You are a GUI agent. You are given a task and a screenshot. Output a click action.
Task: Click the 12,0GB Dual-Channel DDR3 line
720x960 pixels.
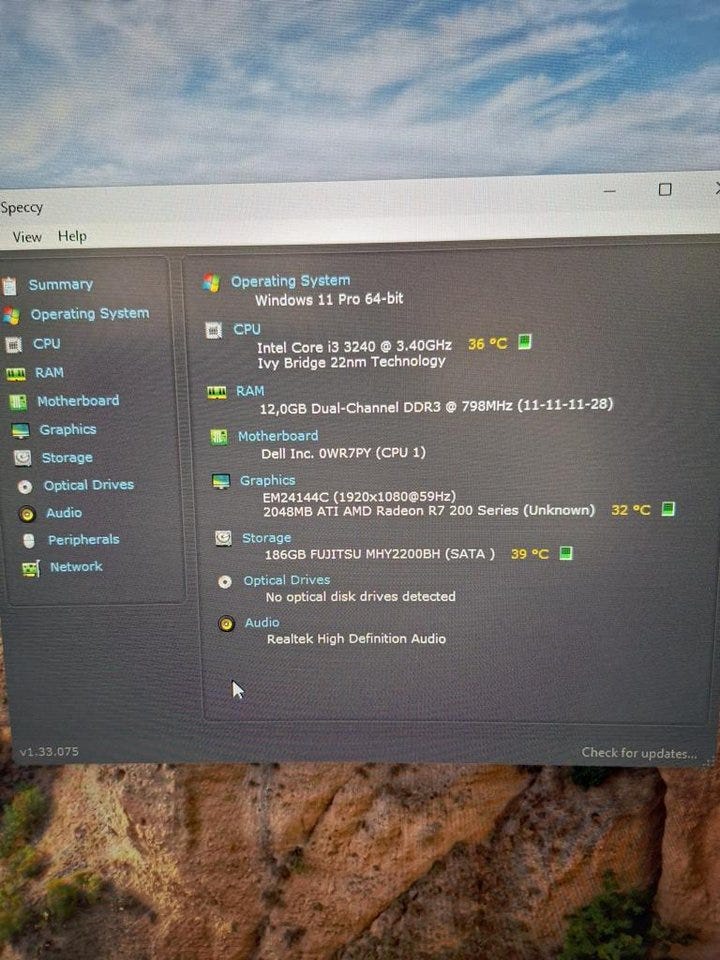(x=437, y=407)
